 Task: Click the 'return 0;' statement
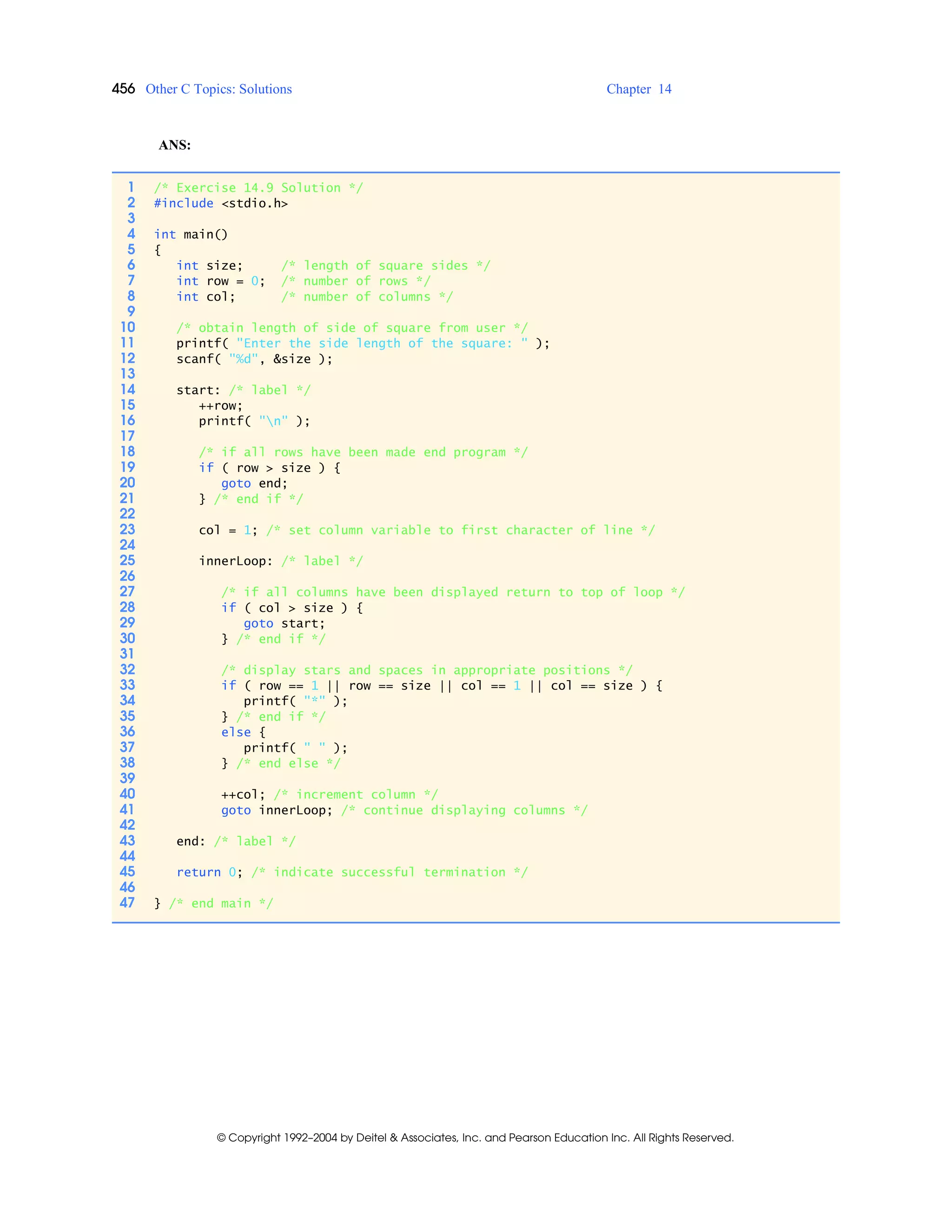pos(209,873)
